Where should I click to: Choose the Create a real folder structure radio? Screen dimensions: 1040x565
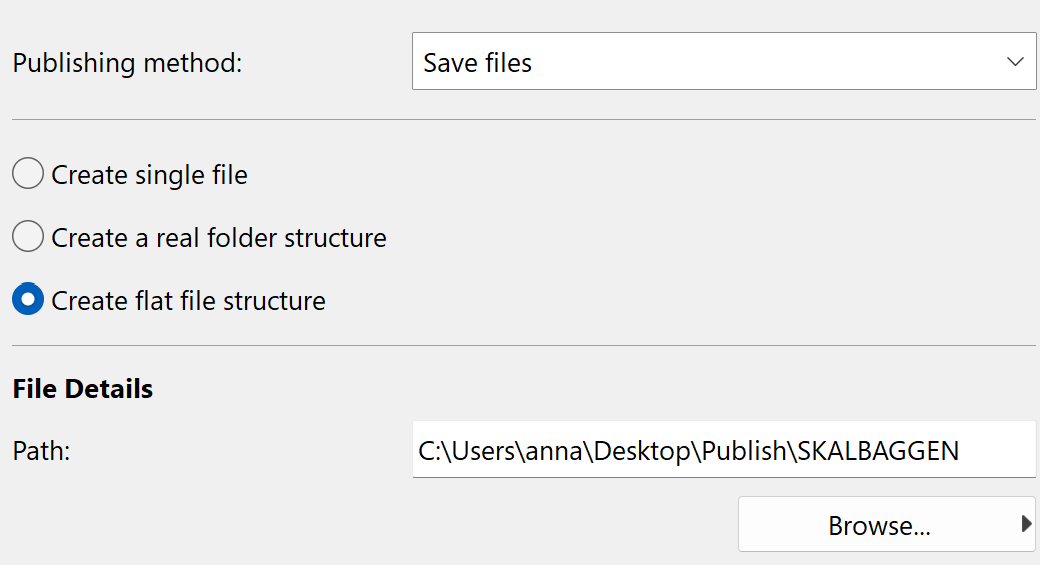click(28, 238)
